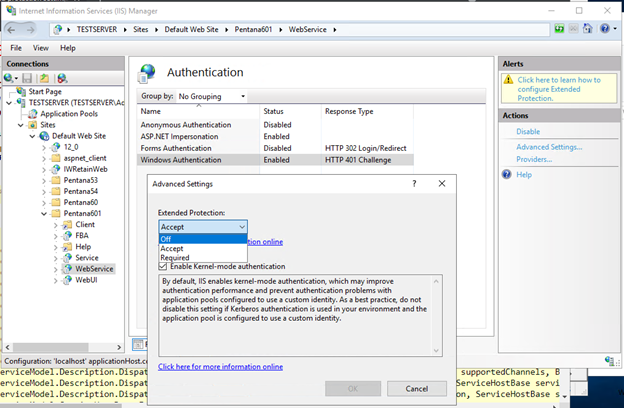
Task: Click the IIS Manager title bar icon
Action: pos(11,10)
